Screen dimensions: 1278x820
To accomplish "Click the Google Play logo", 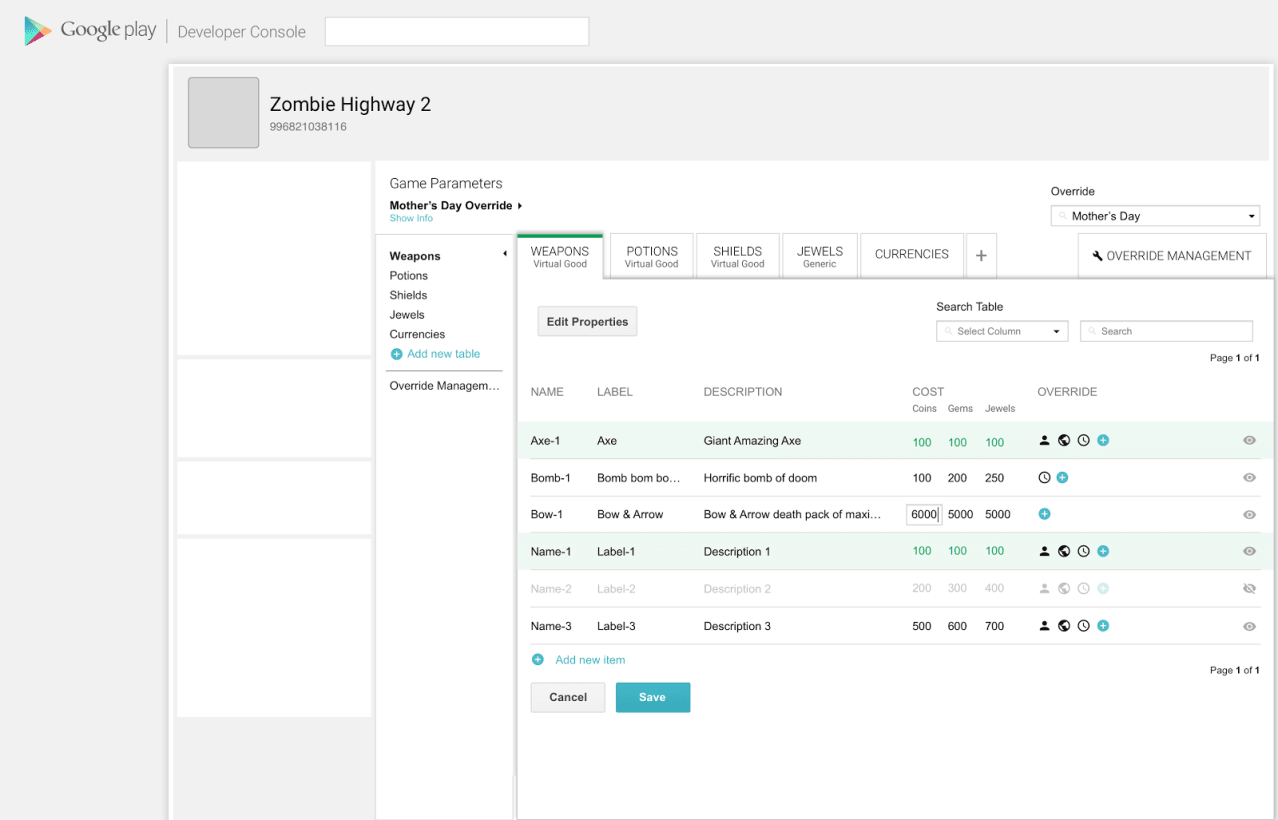I will (x=38, y=31).
